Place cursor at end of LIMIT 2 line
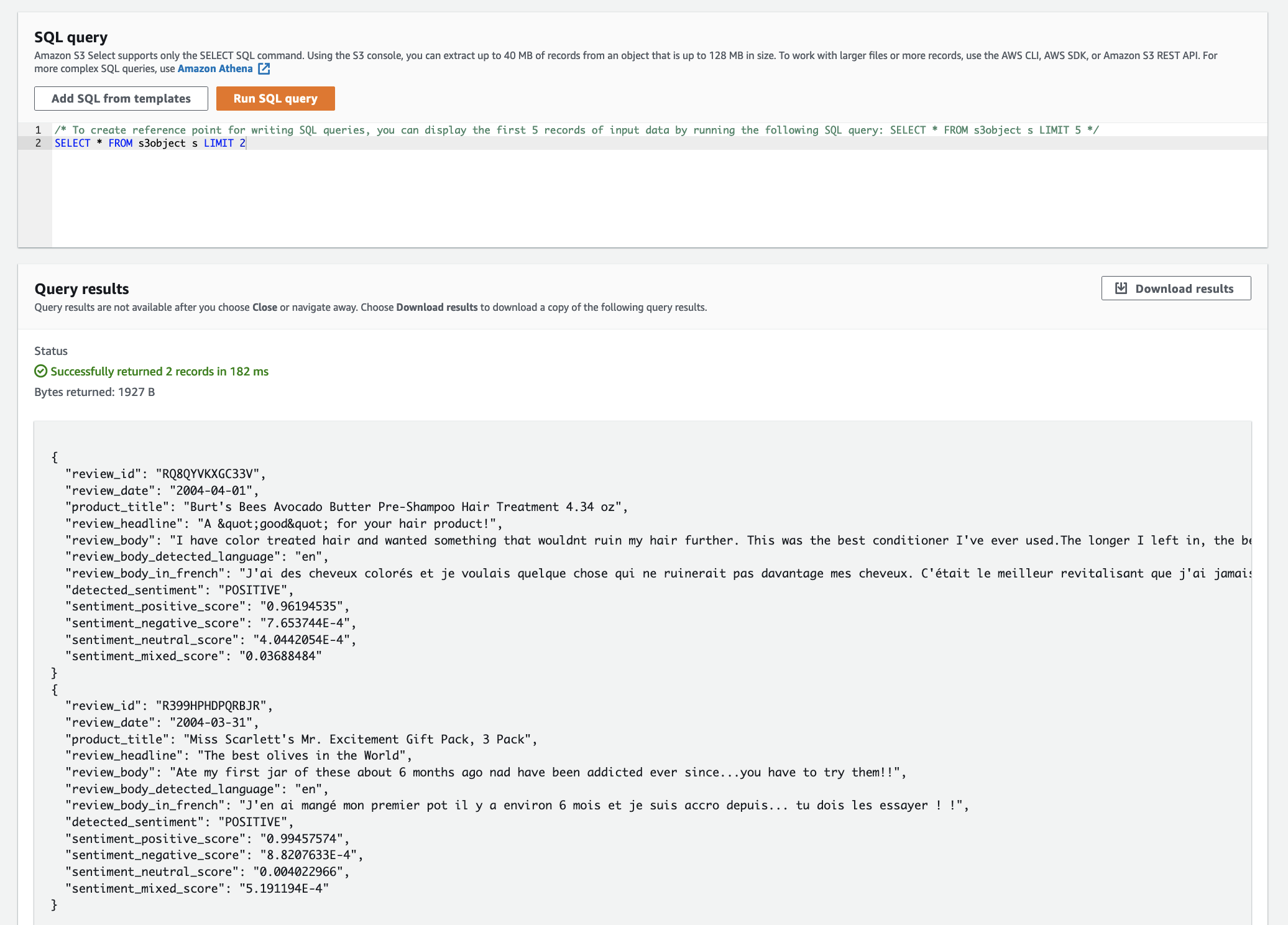Image resolution: width=1288 pixels, height=925 pixels. click(247, 143)
